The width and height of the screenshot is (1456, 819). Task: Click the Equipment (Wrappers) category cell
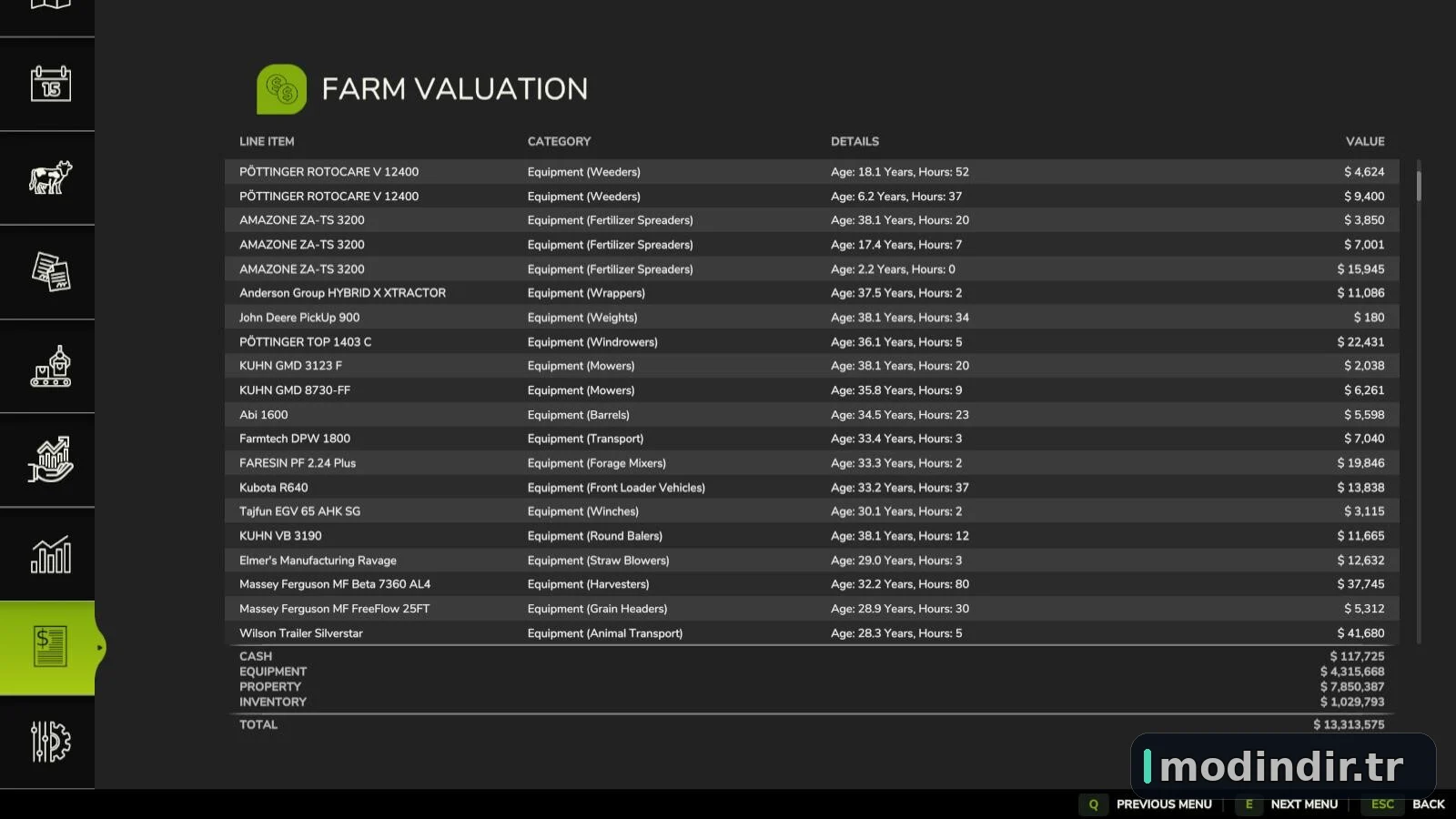click(586, 293)
